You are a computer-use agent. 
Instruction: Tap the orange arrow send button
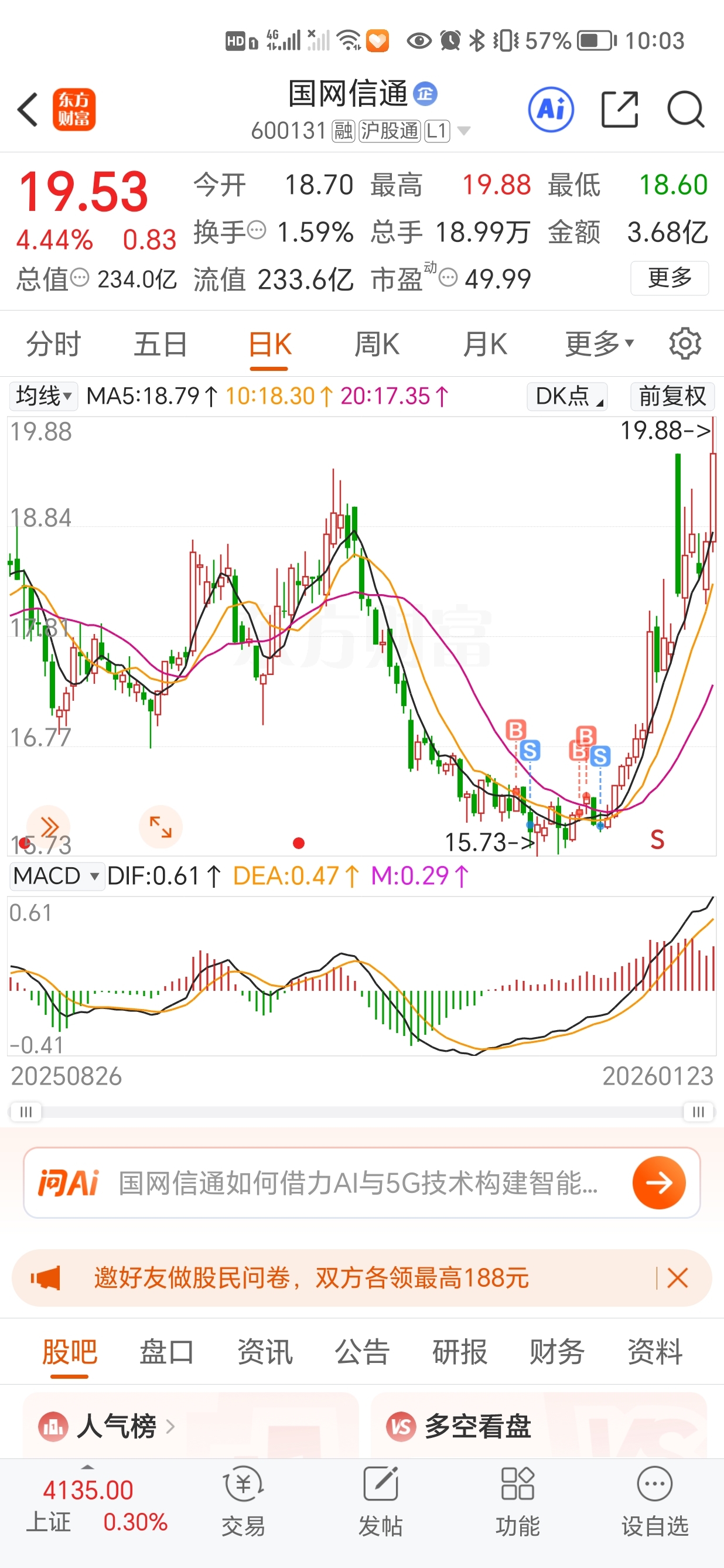pyautogui.click(x=659, y=1182)
